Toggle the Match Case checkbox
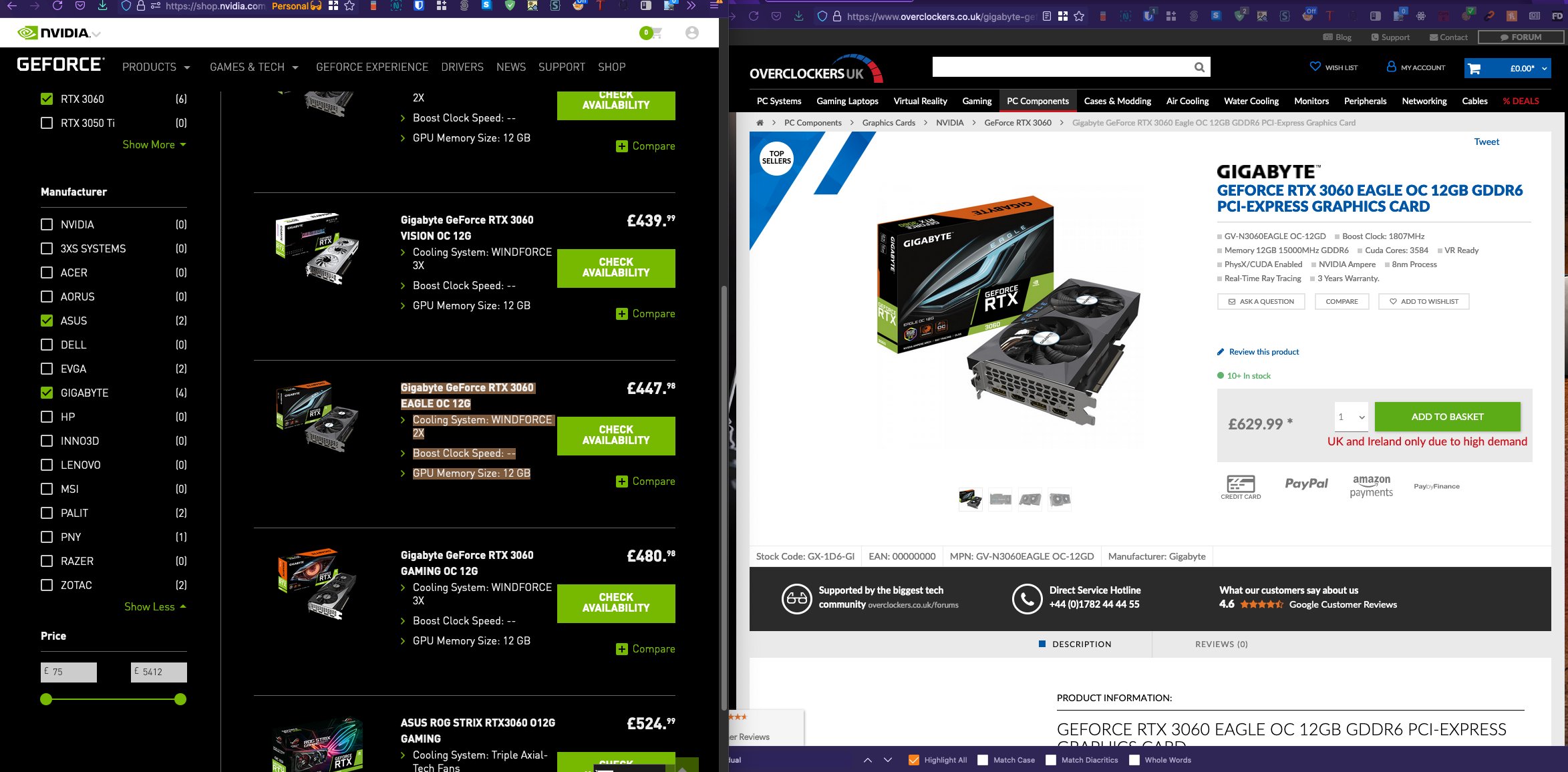1568x772 pixels. [983, 760]
